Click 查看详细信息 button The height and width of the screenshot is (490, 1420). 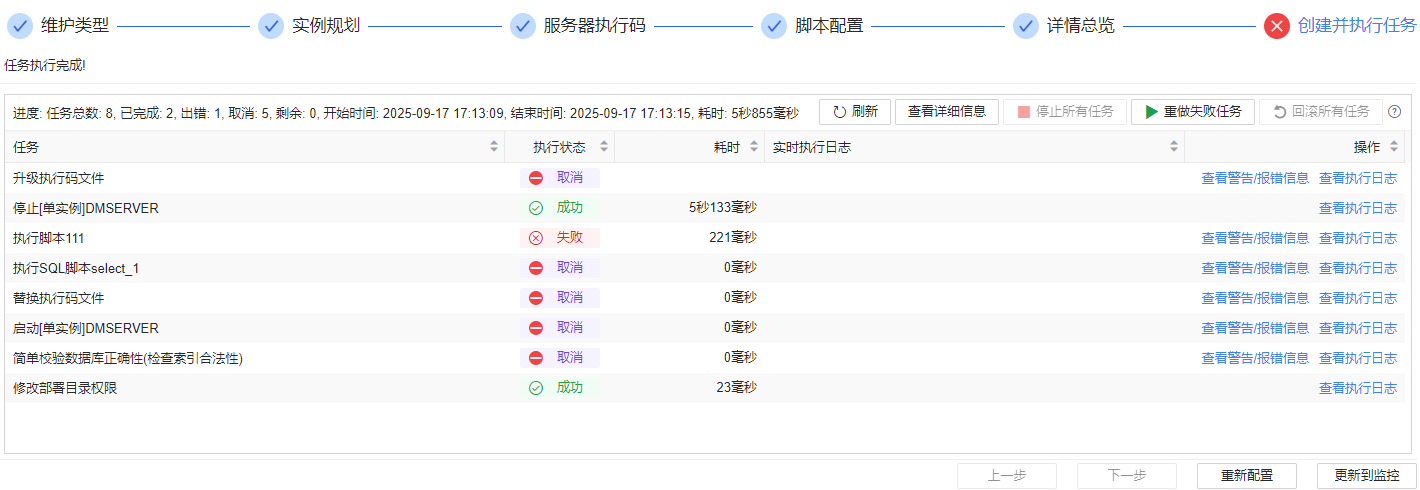pos(947,112)
